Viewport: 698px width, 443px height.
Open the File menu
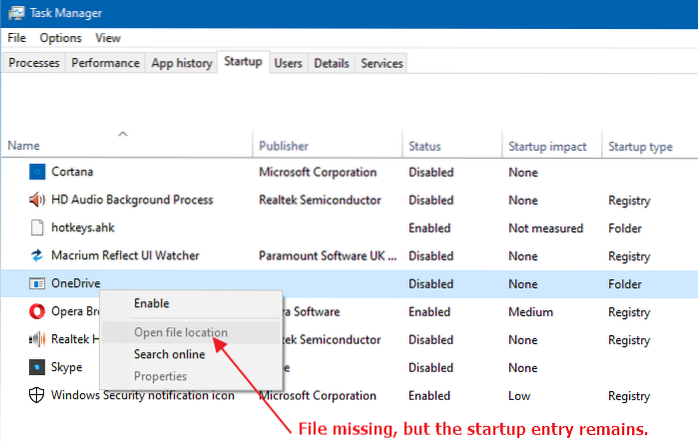pos(16,38)
